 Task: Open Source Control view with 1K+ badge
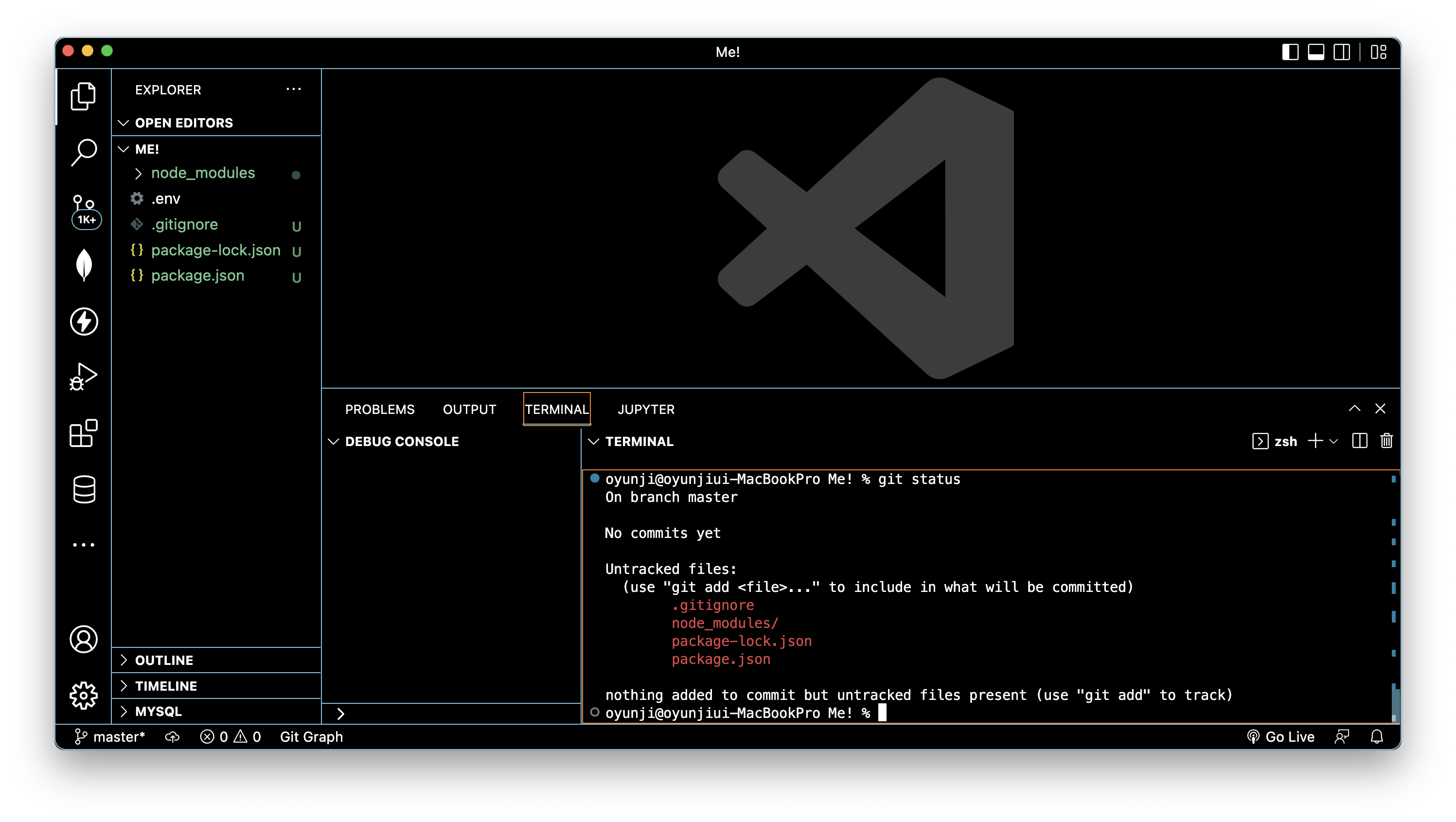(x=85, y=211)
